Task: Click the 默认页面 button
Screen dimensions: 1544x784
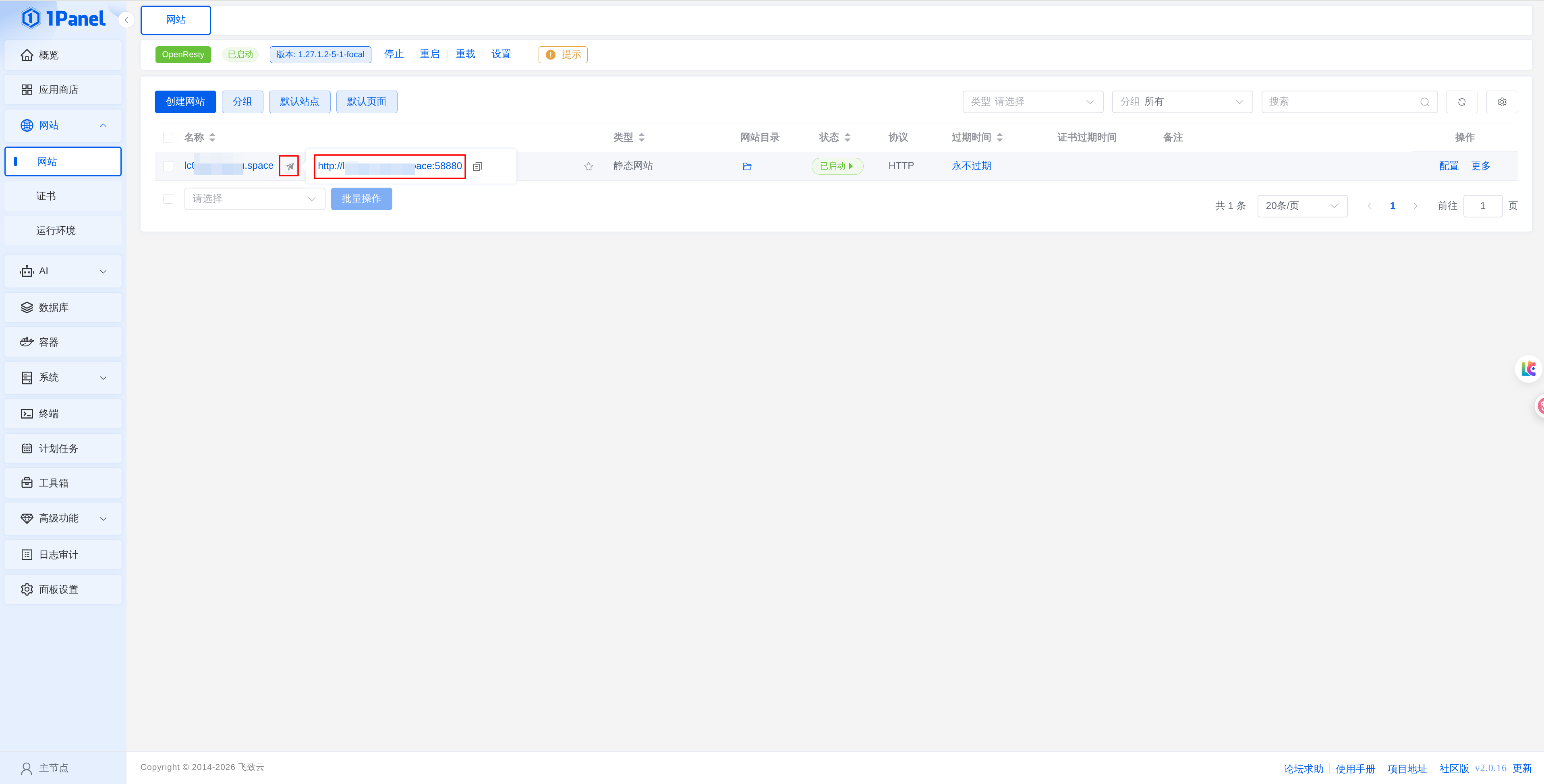Action: [x=367, y=102]
